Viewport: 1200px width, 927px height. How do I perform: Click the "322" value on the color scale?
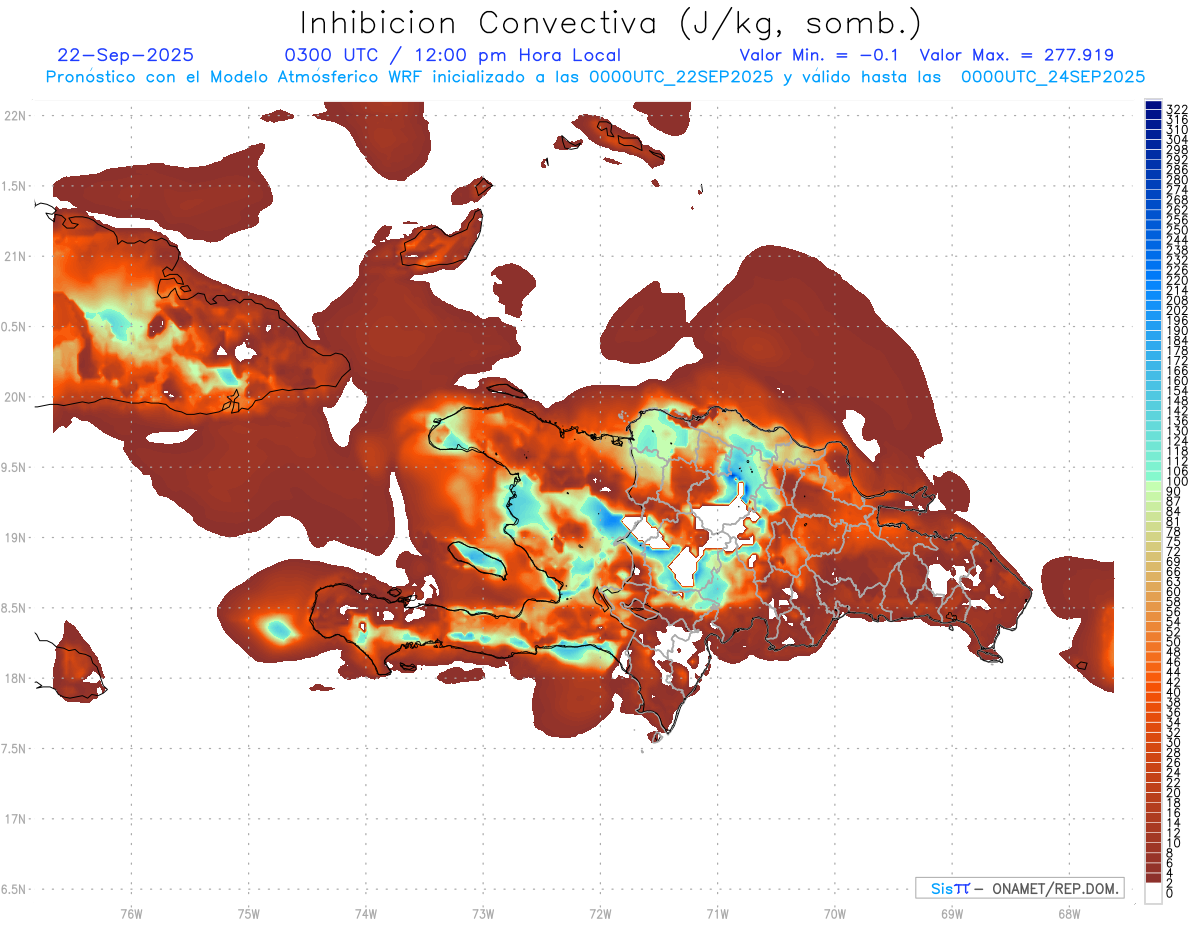(1176, 109)
